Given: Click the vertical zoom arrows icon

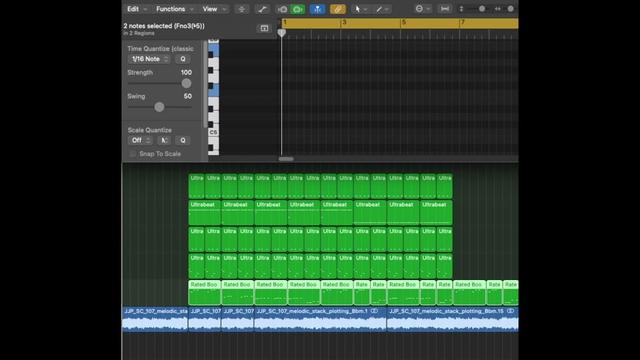Looking at the screenshot, I should click(x=461, y=9).
